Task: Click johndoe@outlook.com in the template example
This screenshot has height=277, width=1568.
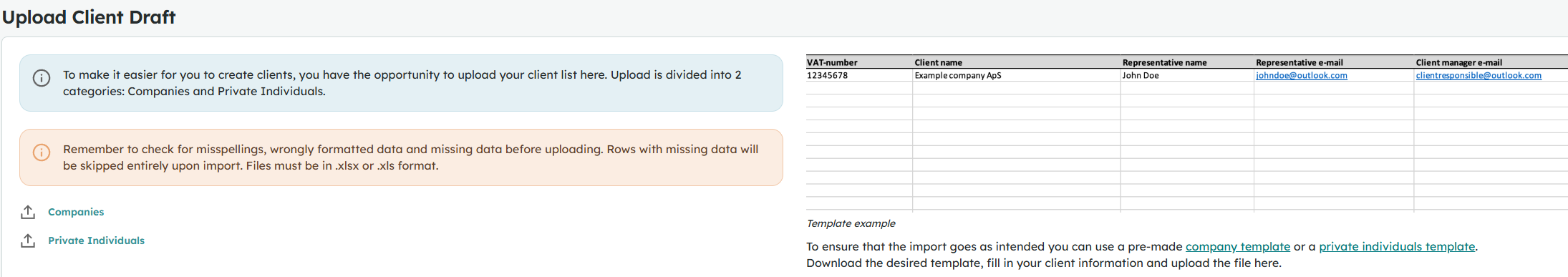Action: [x=1302, y=75]
